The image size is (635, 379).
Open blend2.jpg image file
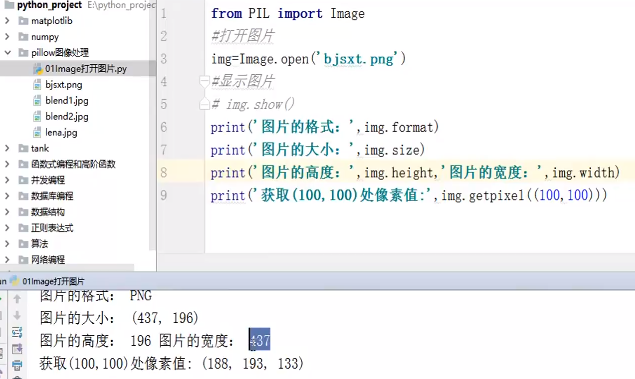coord(61,117)
